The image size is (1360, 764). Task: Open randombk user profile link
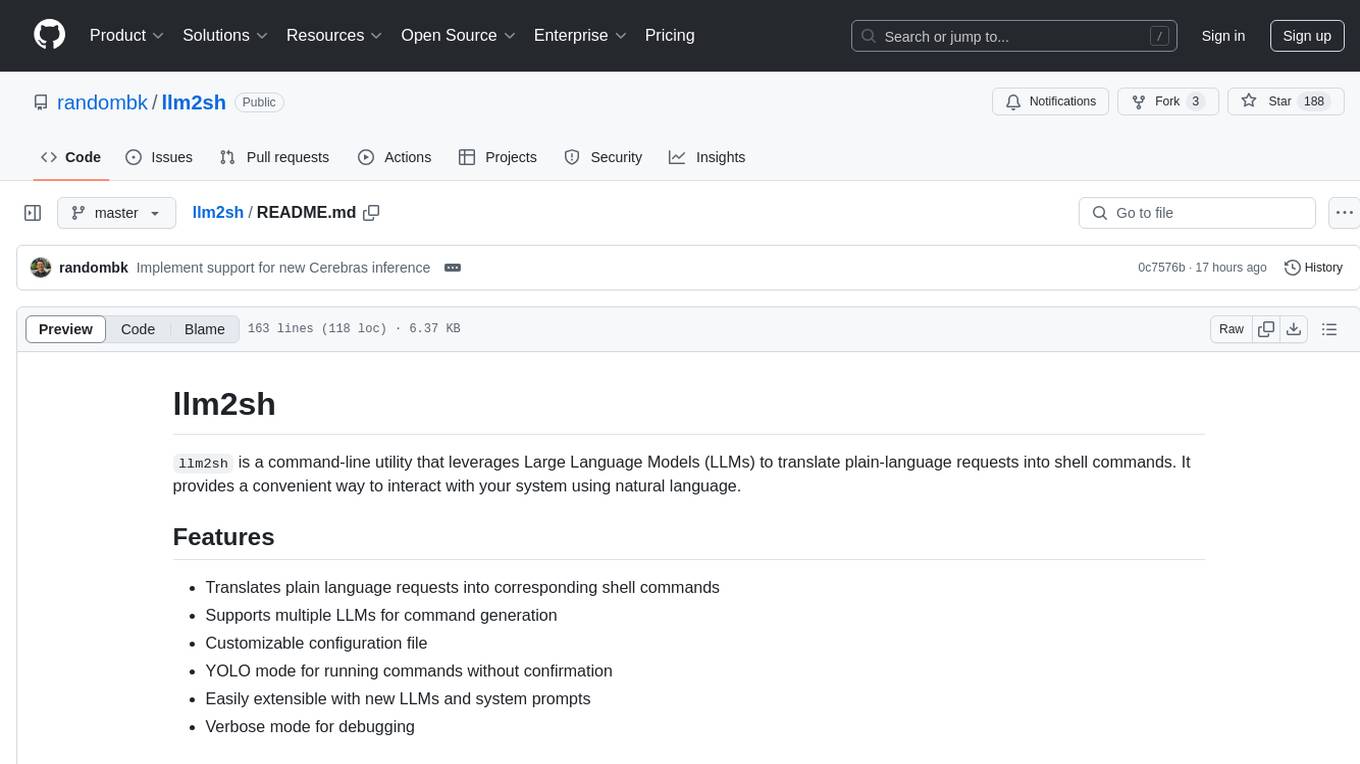coord(102,102)
